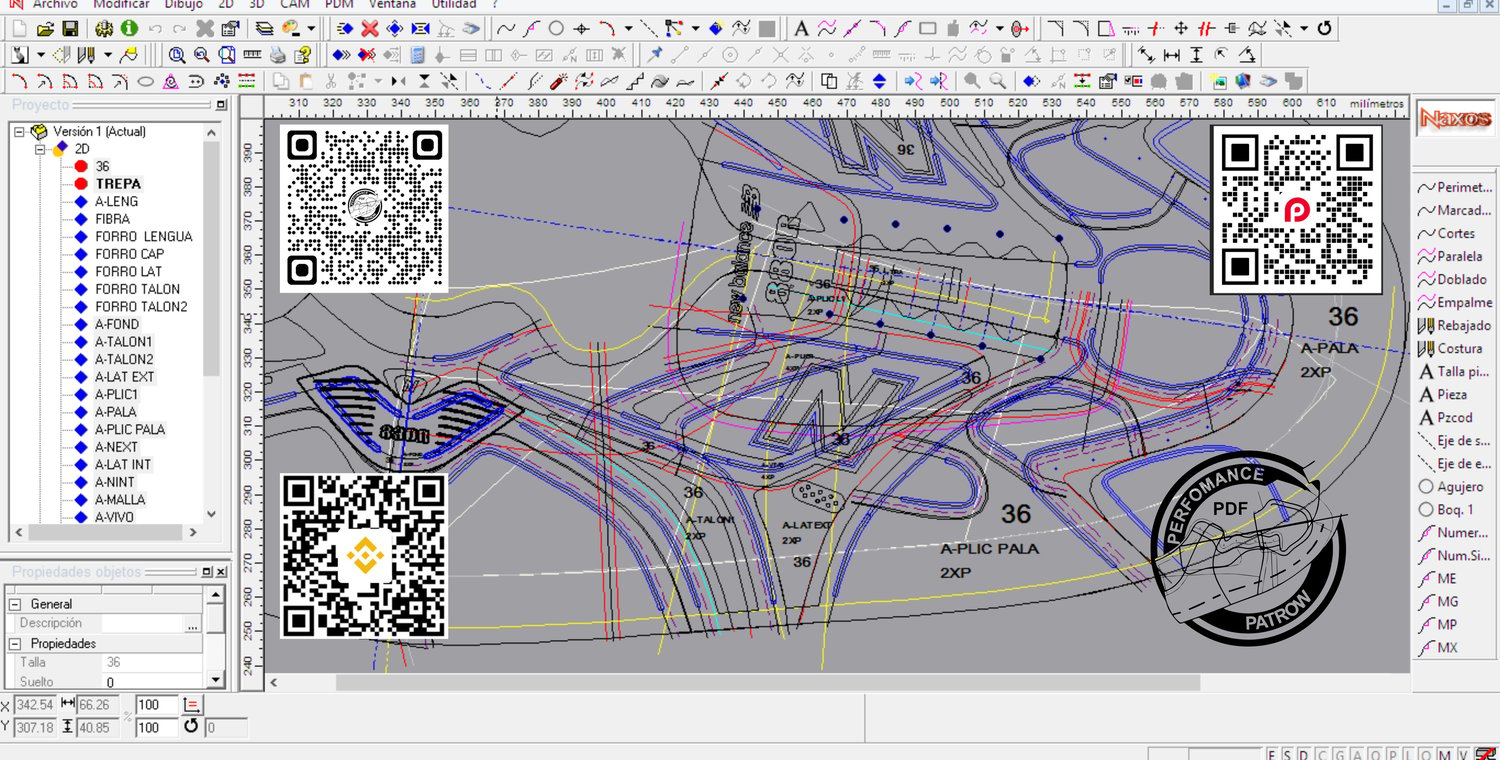Open a file with the folder icon
The width and height of the screenshot is (1500, 760).
(x=45, y=28)
